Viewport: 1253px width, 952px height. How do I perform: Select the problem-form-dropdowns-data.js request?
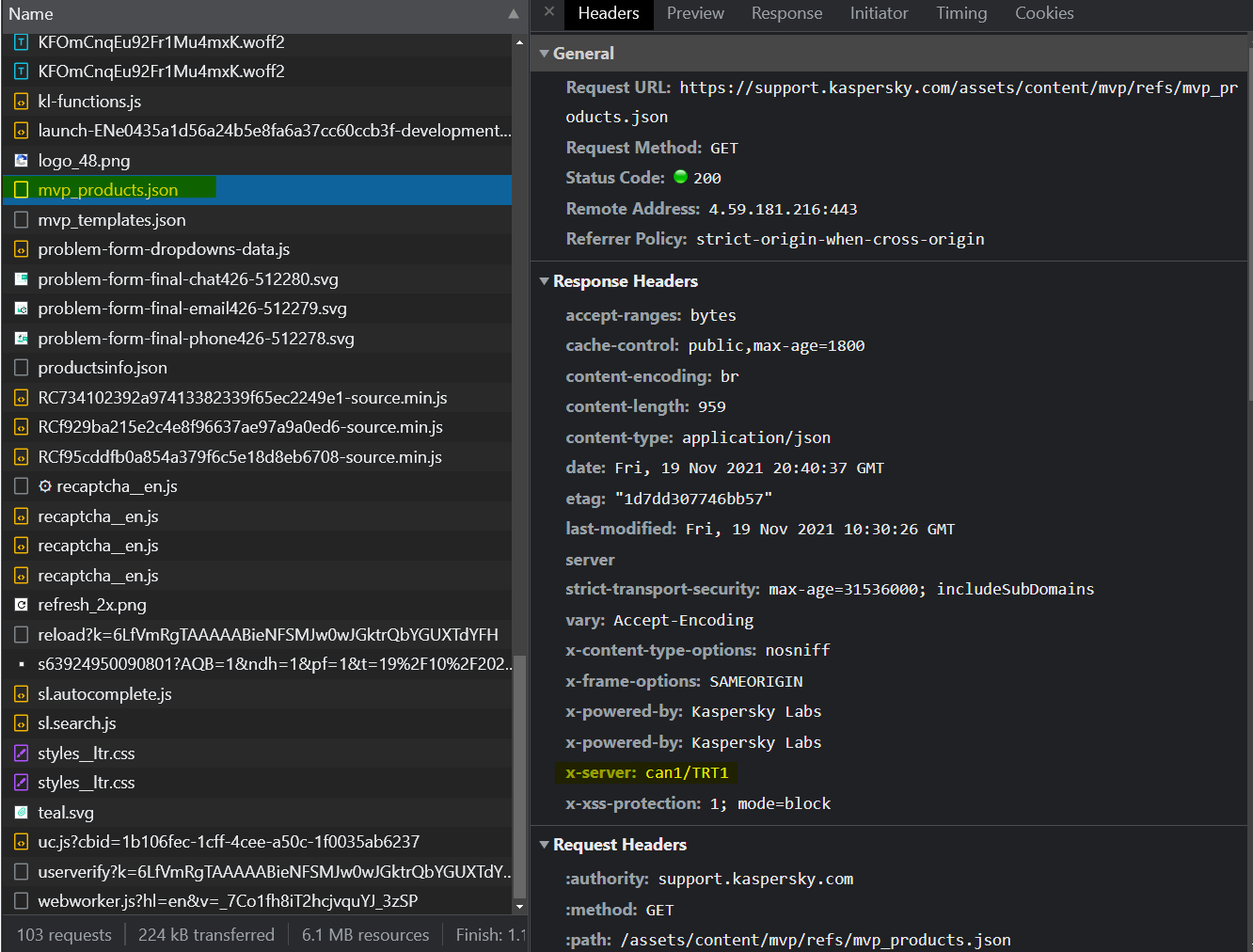pyautogui.click(x=164, y=249)
